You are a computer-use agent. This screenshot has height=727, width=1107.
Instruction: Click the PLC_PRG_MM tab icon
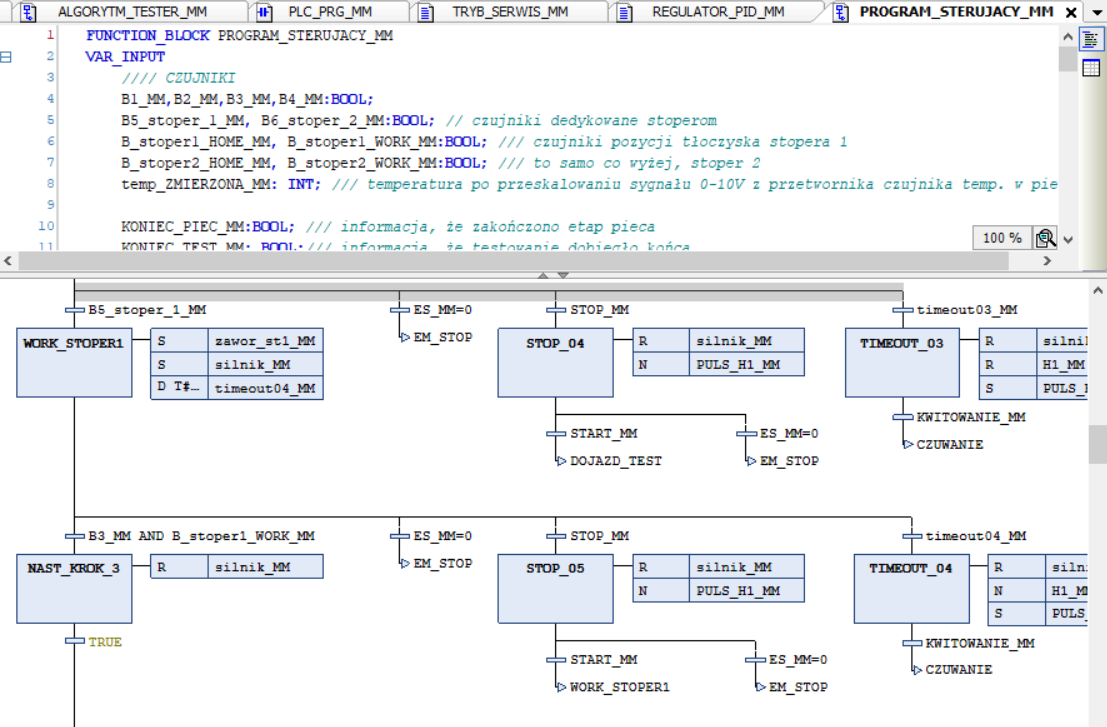[x=264, y=12]
